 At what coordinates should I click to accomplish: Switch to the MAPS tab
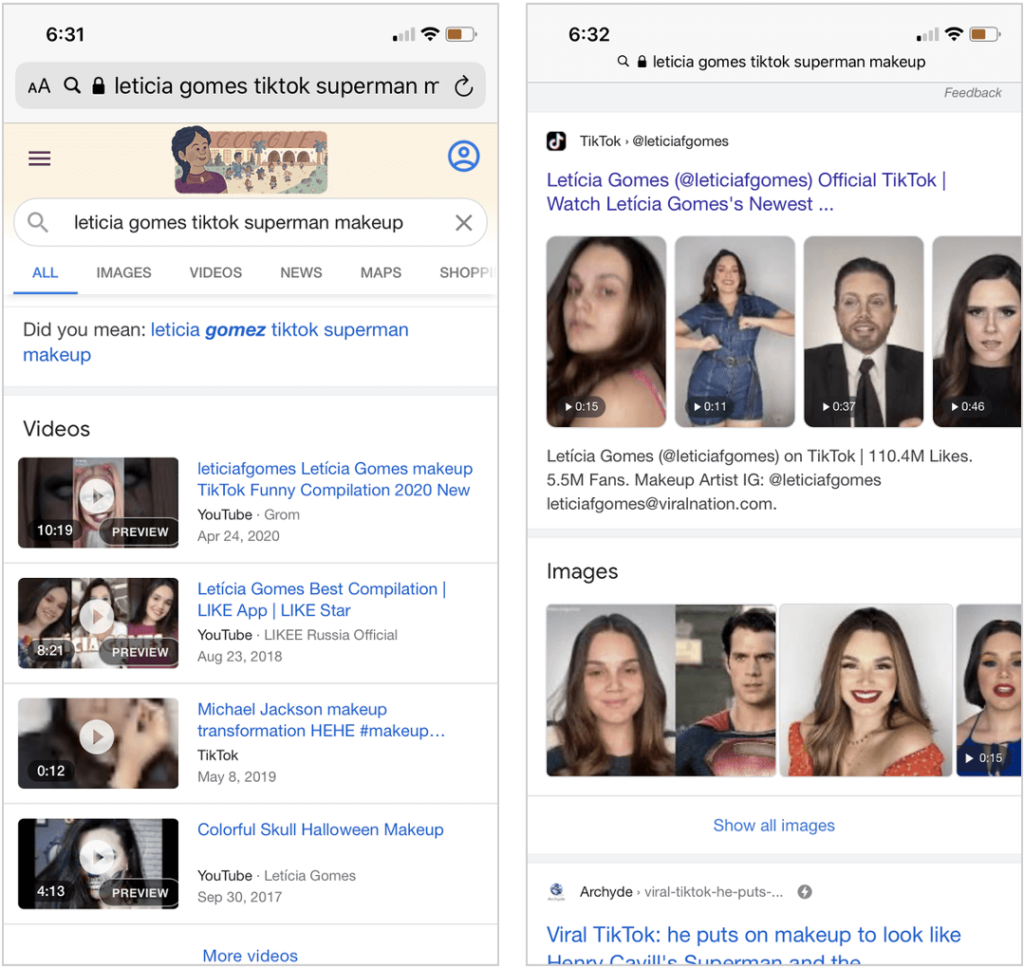pos(381,272)
